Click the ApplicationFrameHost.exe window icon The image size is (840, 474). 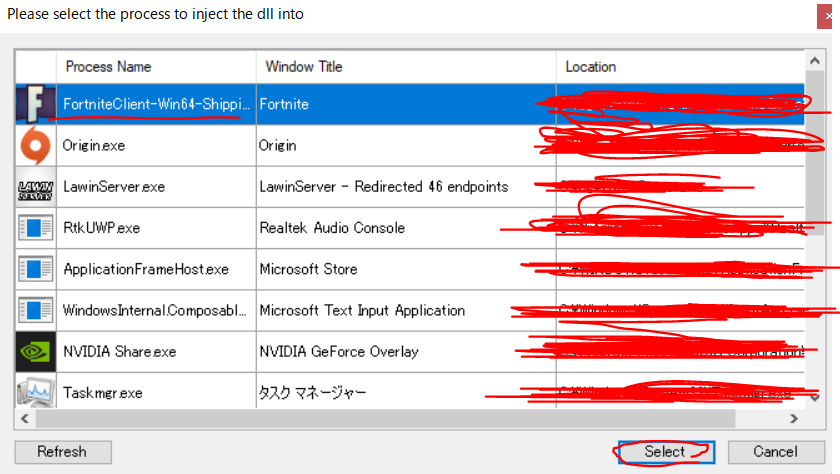click(x=35, y=269)
